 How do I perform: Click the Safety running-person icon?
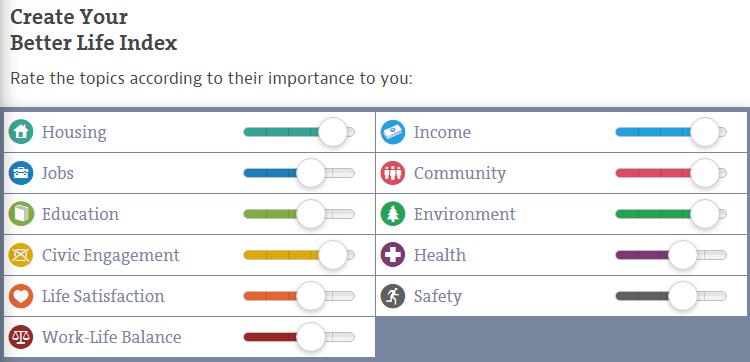click(393, 296)
